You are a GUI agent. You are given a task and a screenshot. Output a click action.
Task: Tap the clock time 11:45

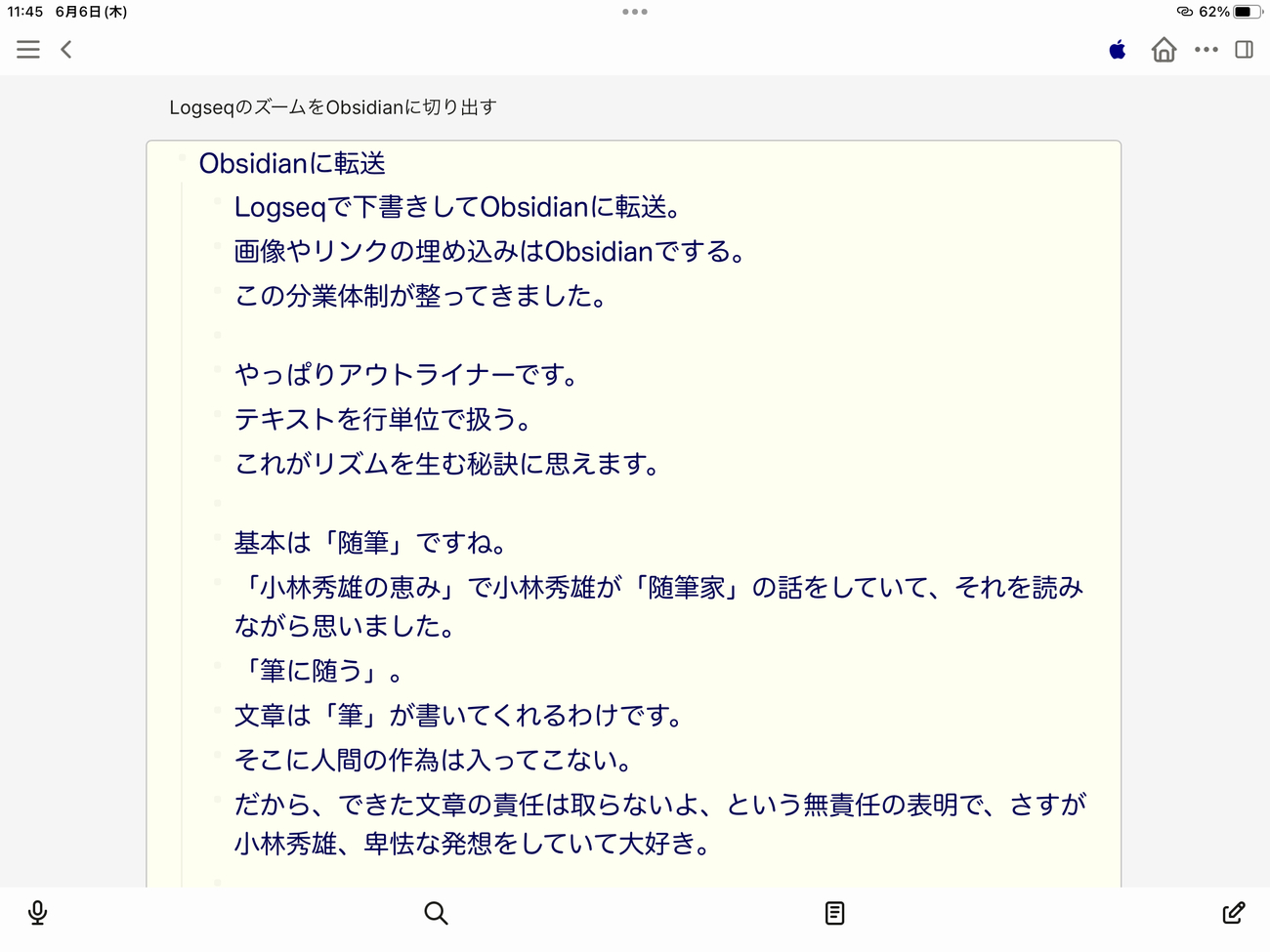click(25, 12)
